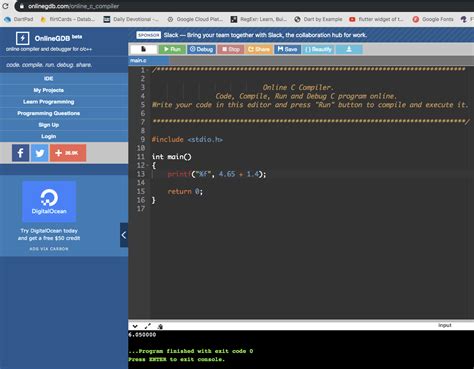Open the Try DigitalOcean today ad text
This screenshot has height=369, width=474.
(x=49, y=234)
